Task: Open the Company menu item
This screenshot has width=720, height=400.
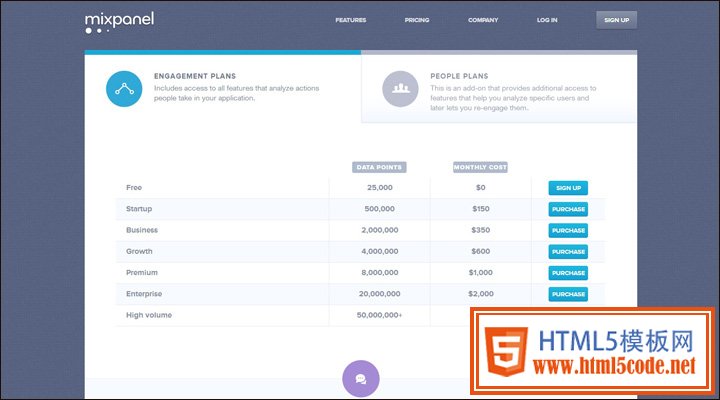Action: (483, 20)
